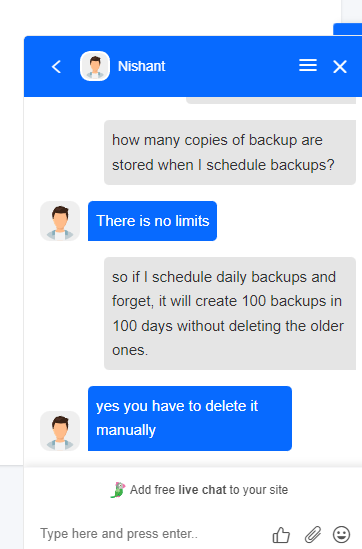This screenshot has width=362, height=549.
Task: Send a thumbs up reaction
Action: coord(281,535)
